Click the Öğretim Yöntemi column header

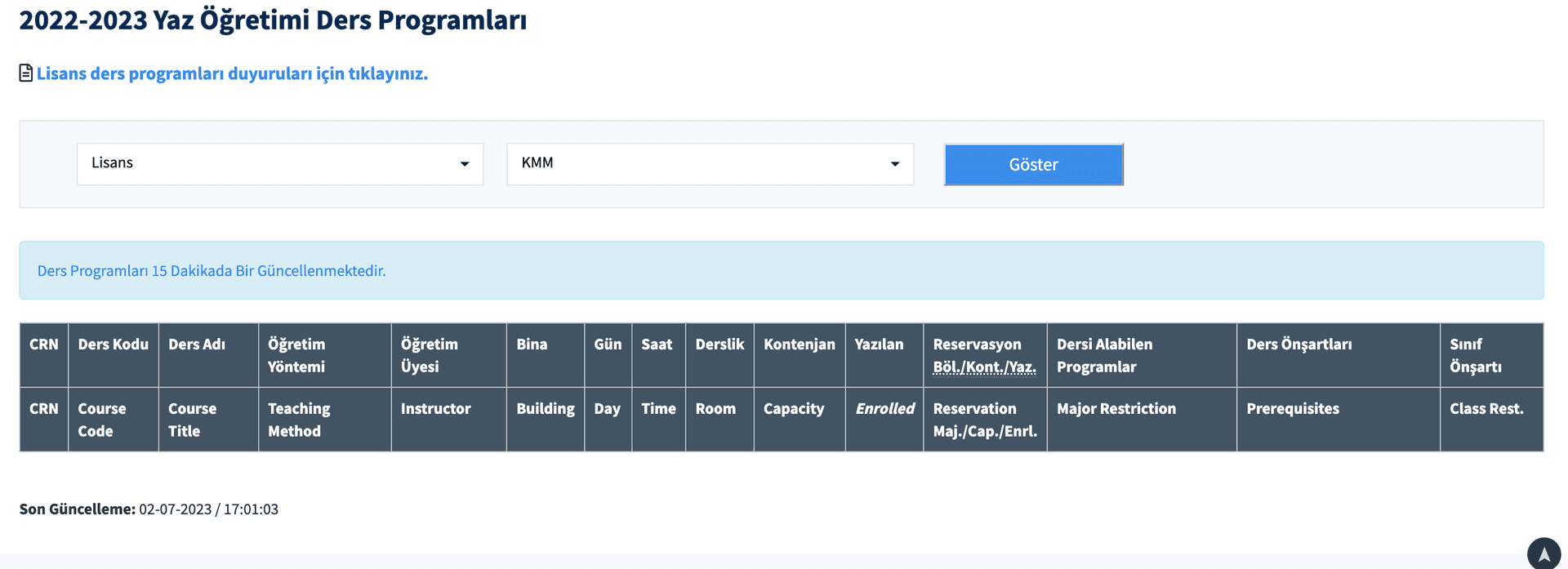point(296,355)
